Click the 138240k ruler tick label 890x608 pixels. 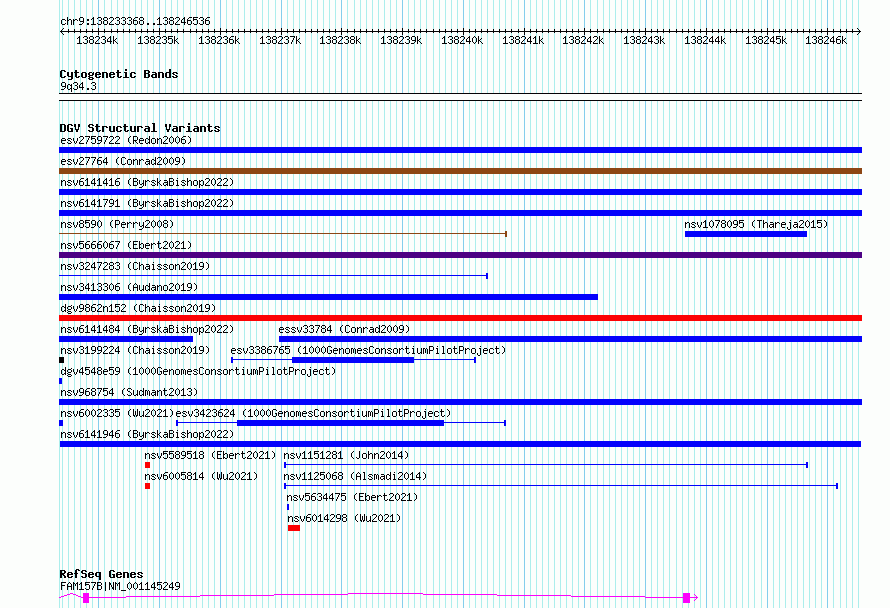(x=462, y=40)
